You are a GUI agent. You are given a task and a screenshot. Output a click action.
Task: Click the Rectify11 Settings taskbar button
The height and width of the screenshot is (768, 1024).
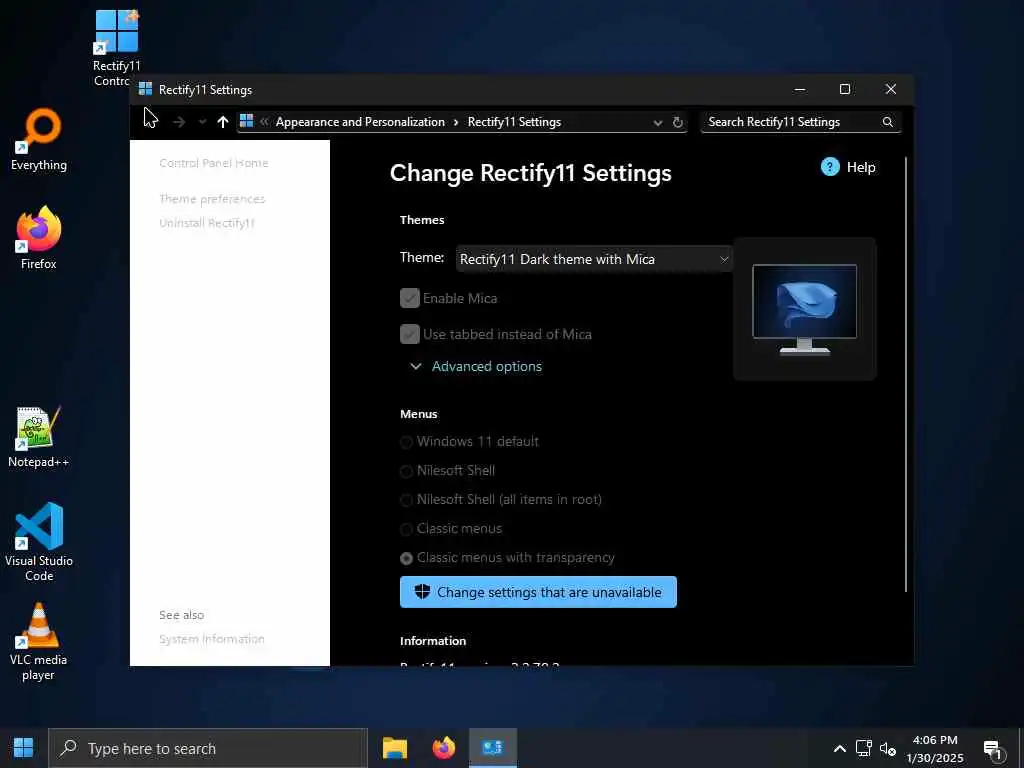coord(492,748)
